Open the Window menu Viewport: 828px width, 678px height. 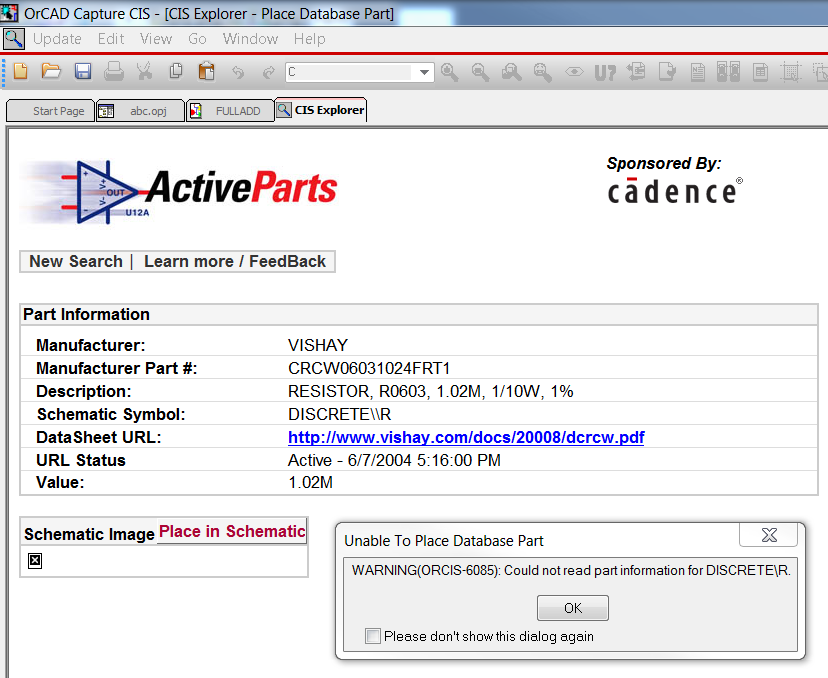click(x=250, y=39)
